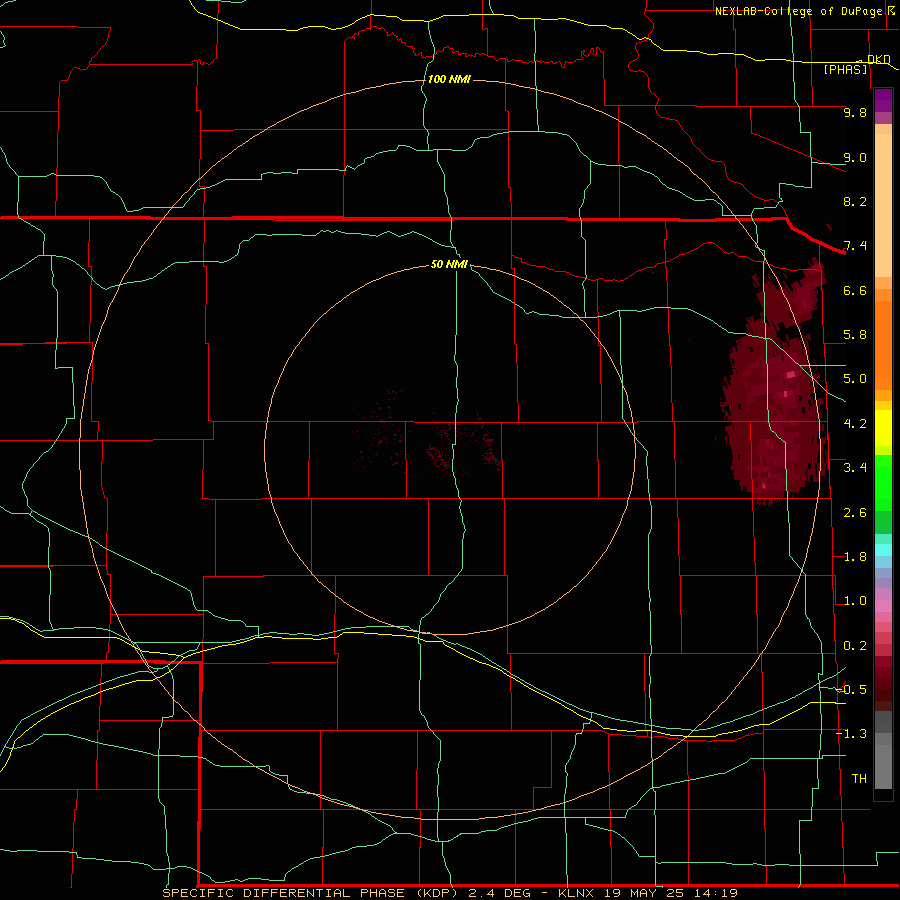Select the 5.8 value on the color scale
900x900 pixels.
pos(855,335)
